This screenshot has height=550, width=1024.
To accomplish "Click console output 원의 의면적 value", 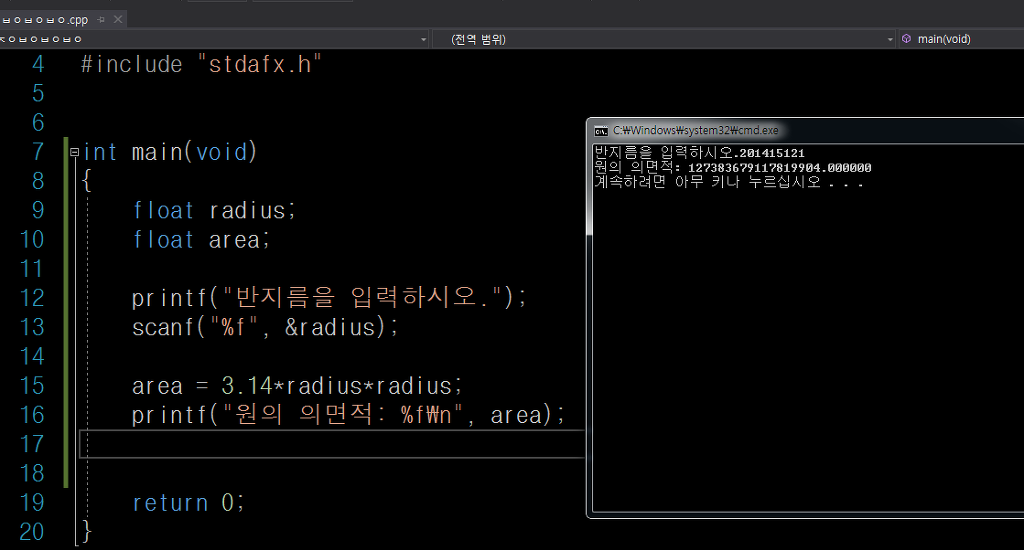I will coord(779,168).
